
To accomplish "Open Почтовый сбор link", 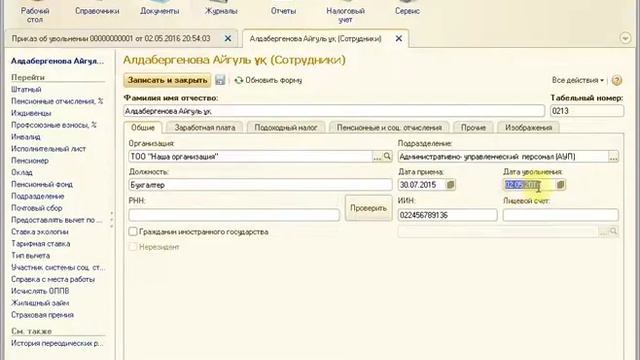I will pyautogui.click(x=37, y=208).
